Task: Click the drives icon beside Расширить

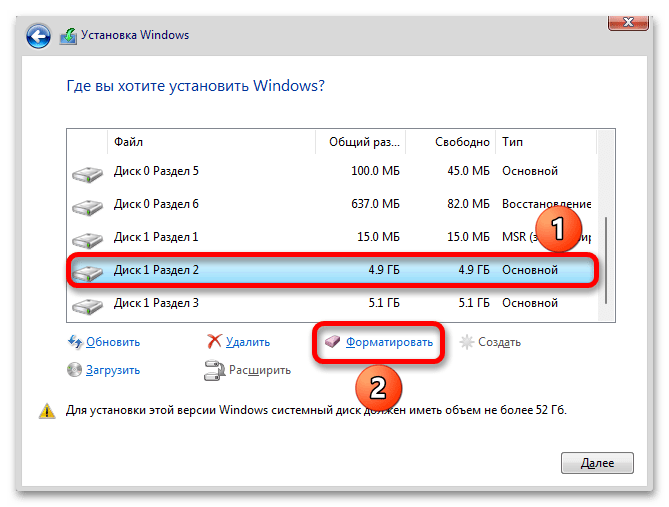Action: click(214, 370)
